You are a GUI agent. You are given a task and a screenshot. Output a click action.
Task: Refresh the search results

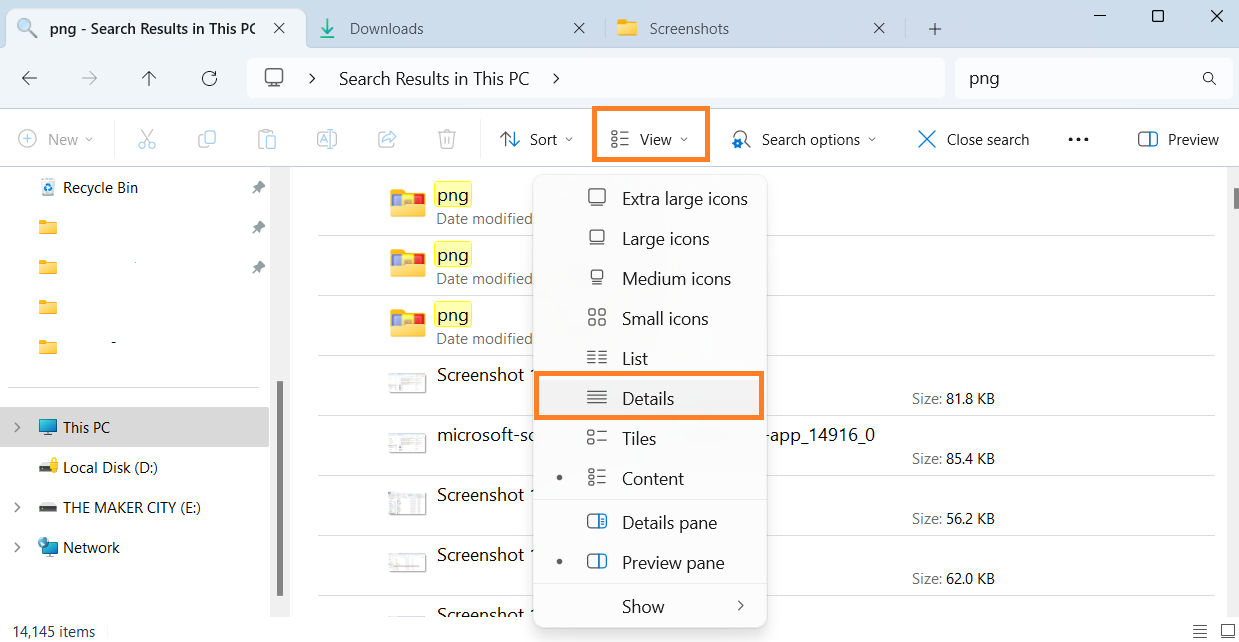click(x=209, y=78)
